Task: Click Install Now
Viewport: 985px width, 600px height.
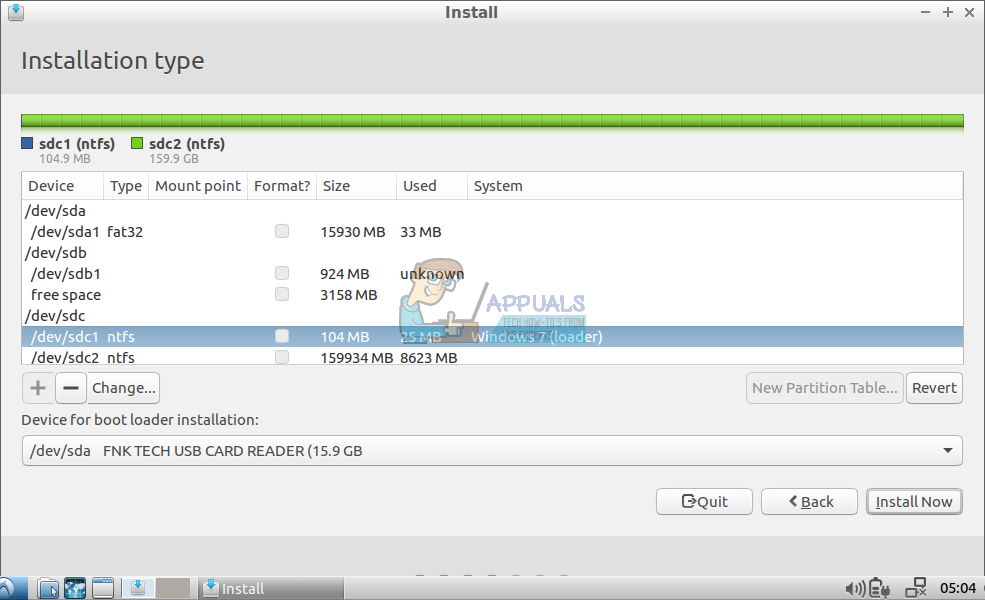Action: click(914, 501)
